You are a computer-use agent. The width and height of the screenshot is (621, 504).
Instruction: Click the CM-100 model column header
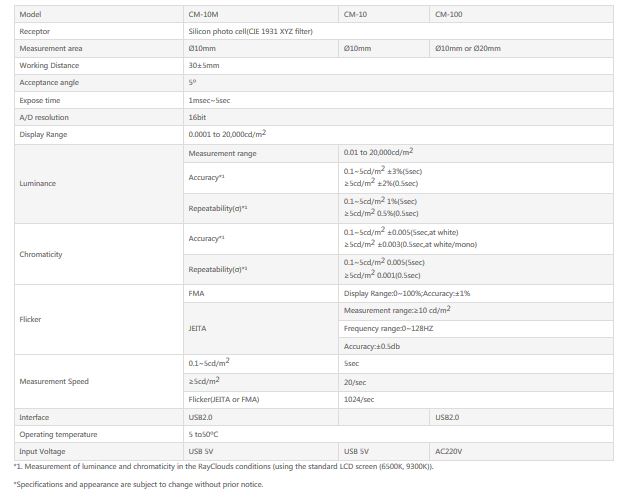449,14
